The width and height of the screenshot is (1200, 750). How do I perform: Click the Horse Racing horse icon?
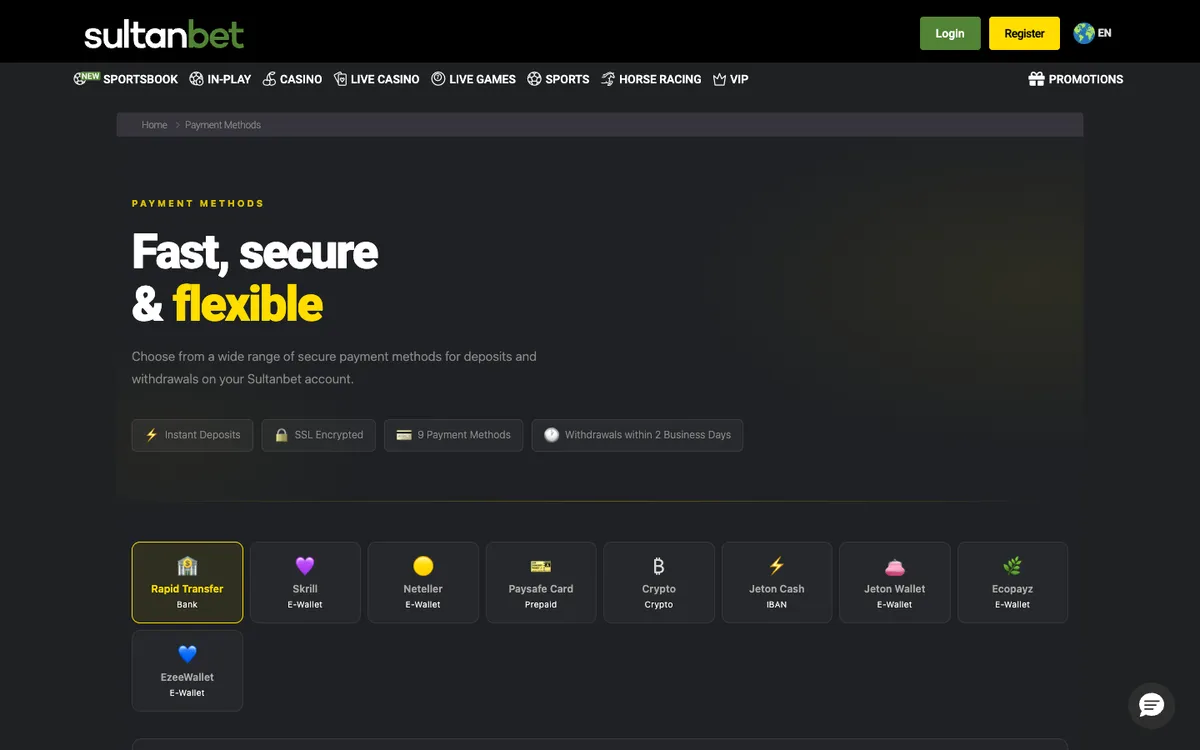(x=607, y=79)
